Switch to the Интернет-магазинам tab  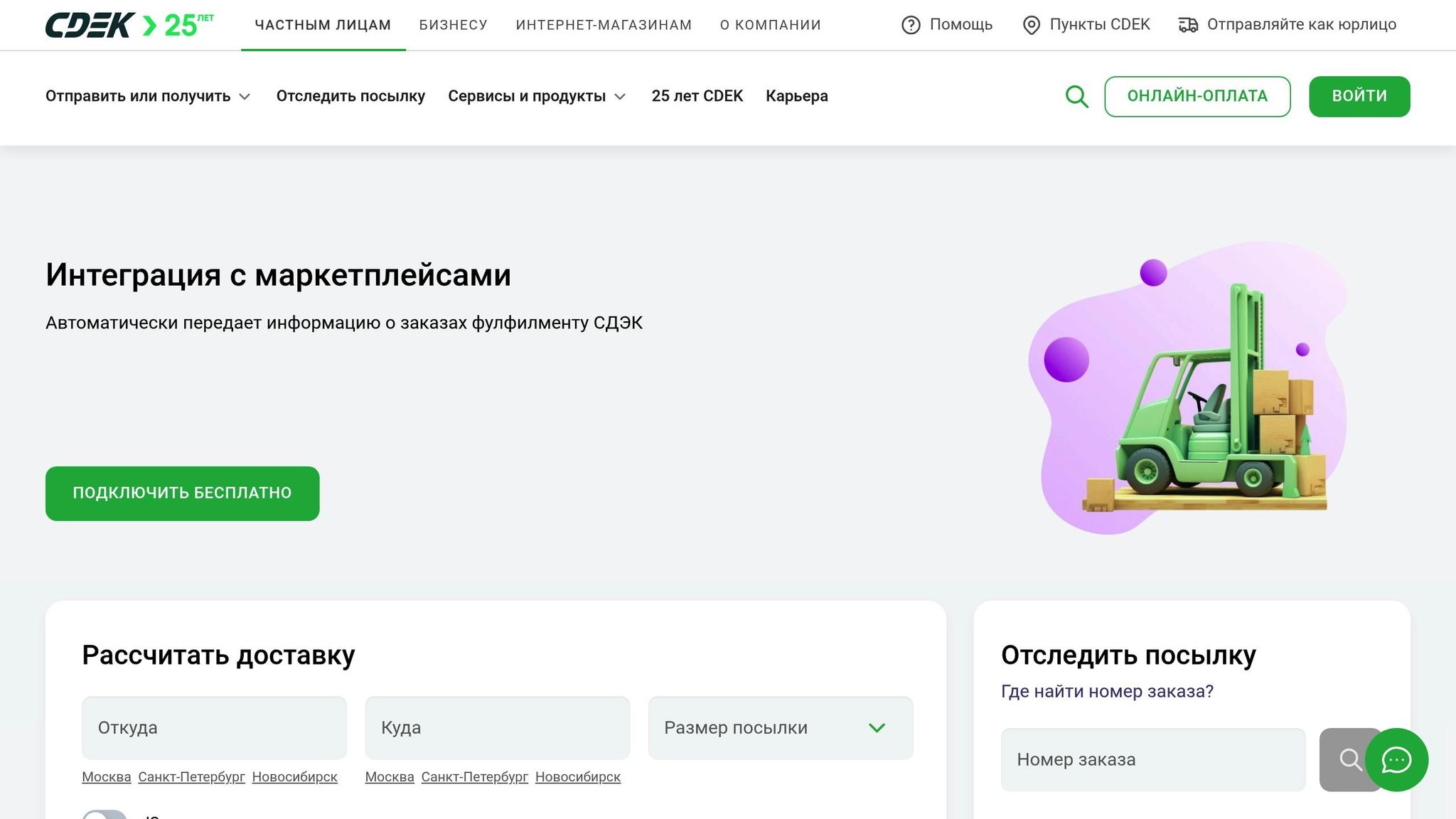pyautogui.click(x=604, y=25)
